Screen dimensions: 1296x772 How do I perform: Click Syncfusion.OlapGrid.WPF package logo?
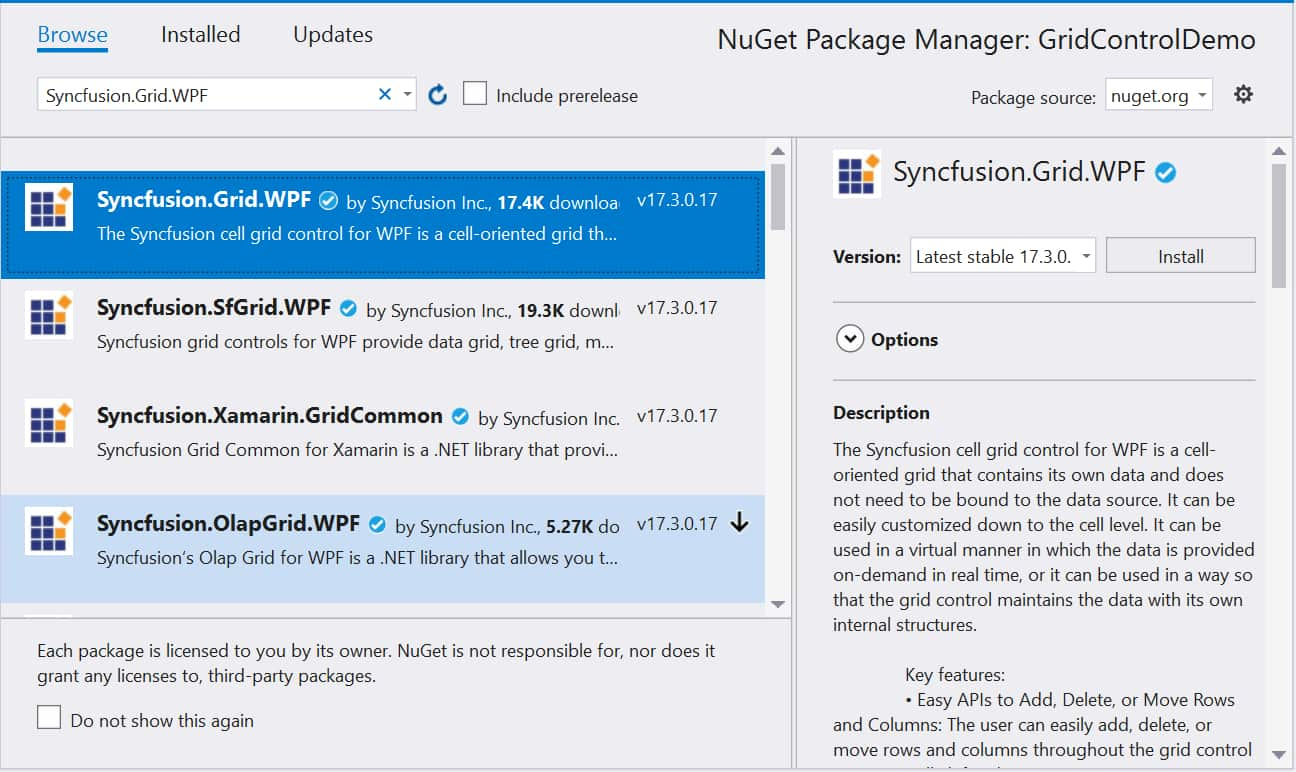[49, 531]
